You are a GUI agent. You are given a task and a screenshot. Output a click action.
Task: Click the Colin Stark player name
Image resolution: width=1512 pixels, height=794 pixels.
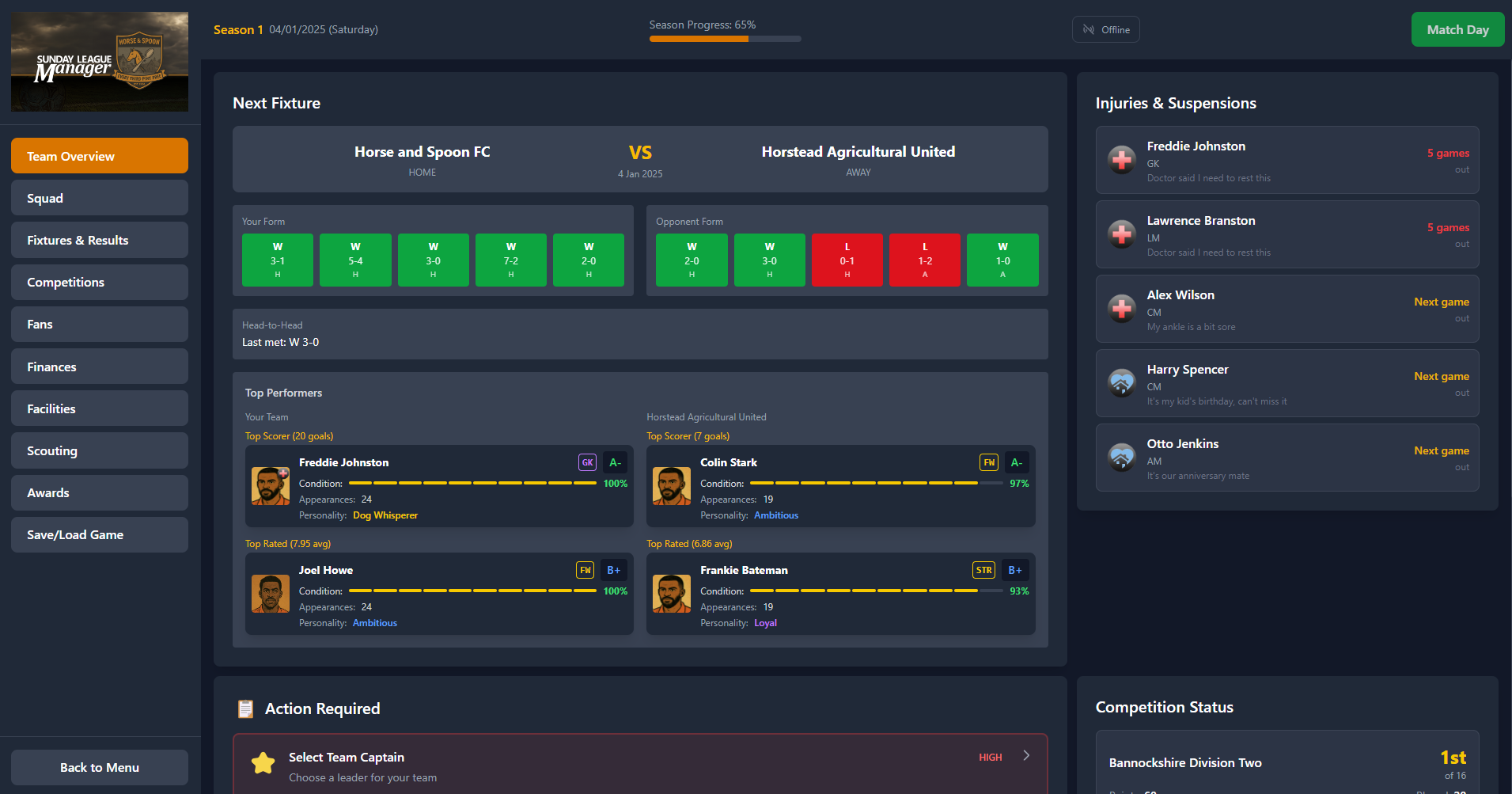coord(729,462)
